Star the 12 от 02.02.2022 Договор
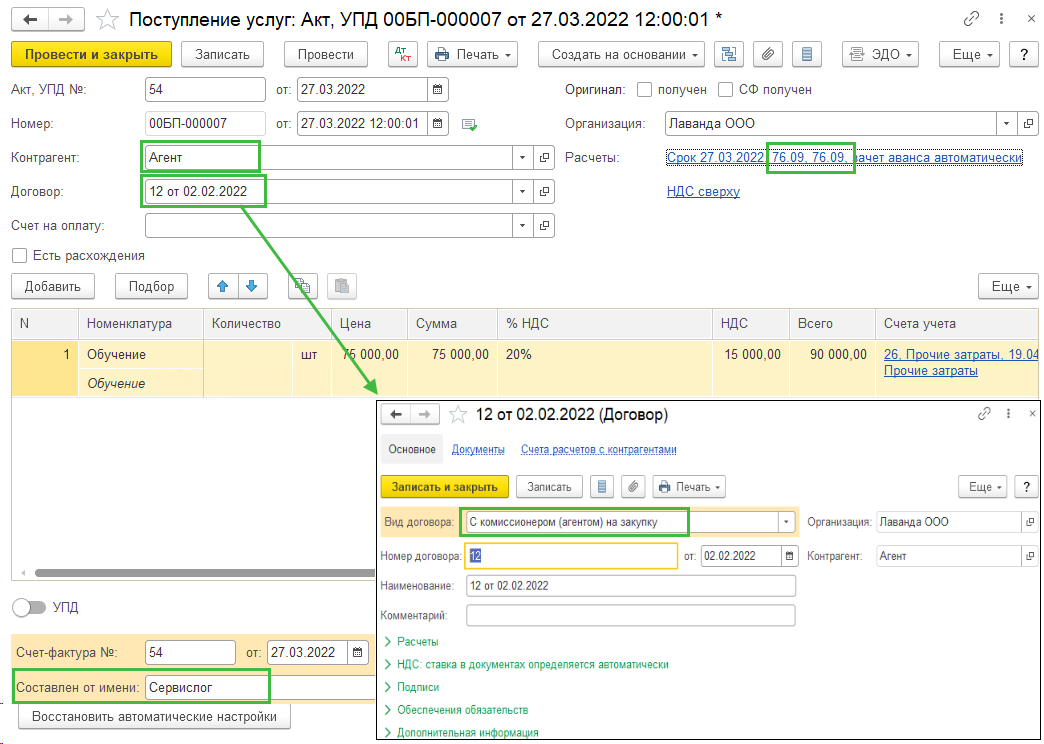 pos(457,415)
